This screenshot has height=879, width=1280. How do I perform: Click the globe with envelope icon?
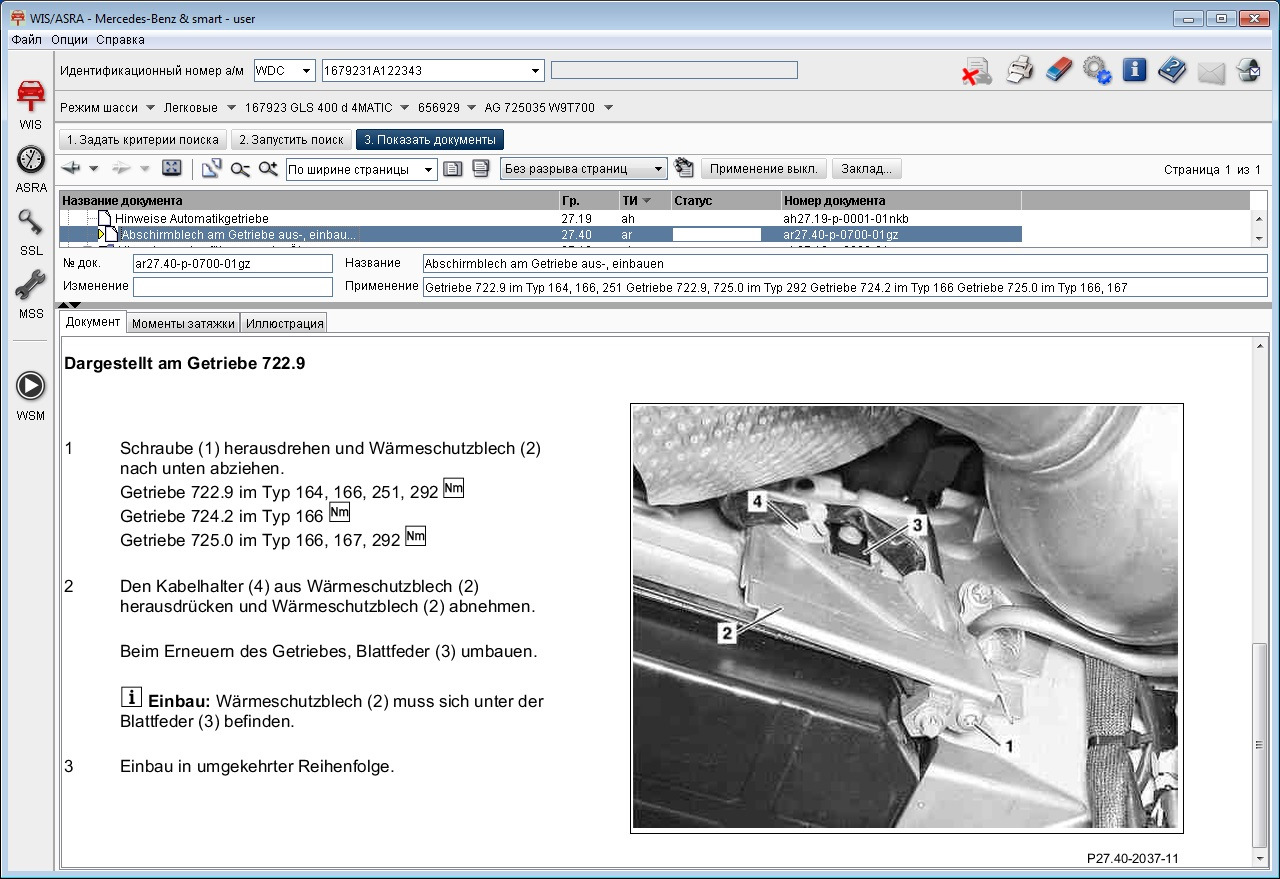point(1248,70)
